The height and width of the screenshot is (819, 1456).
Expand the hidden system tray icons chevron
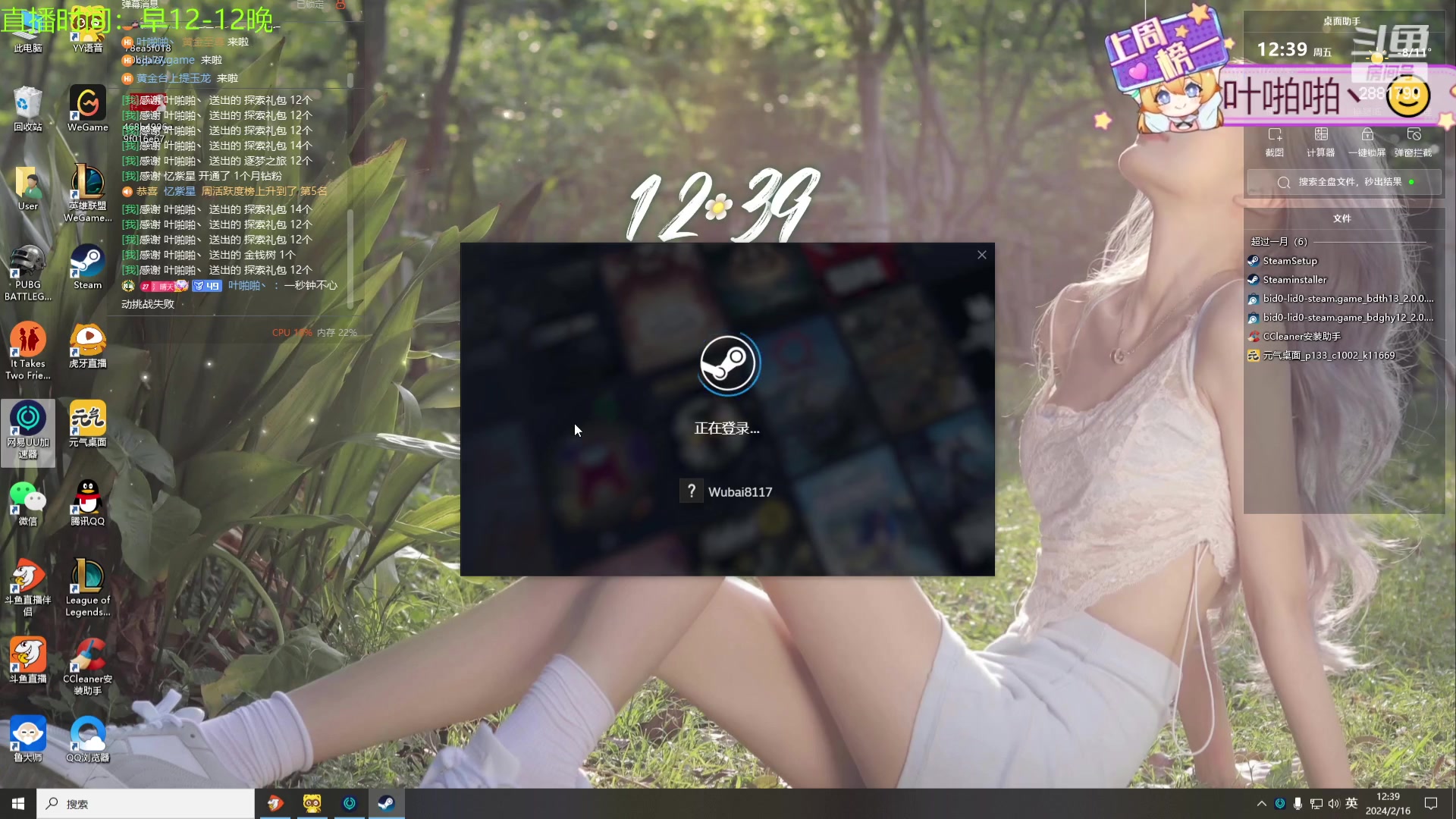[1261, 804]
